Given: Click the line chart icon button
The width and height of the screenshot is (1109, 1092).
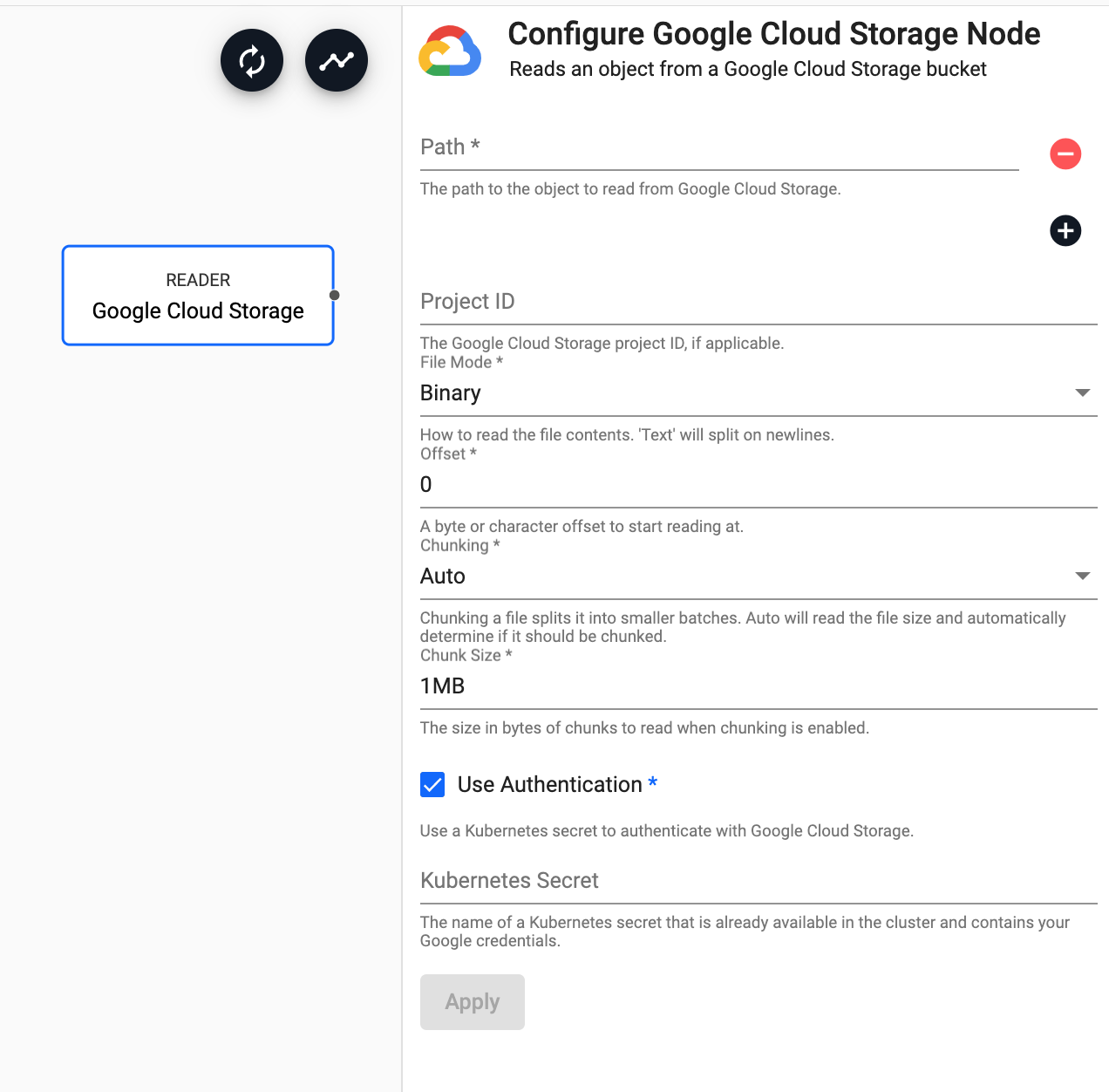Looking at the screenshot, I should [x=337, y=60].
